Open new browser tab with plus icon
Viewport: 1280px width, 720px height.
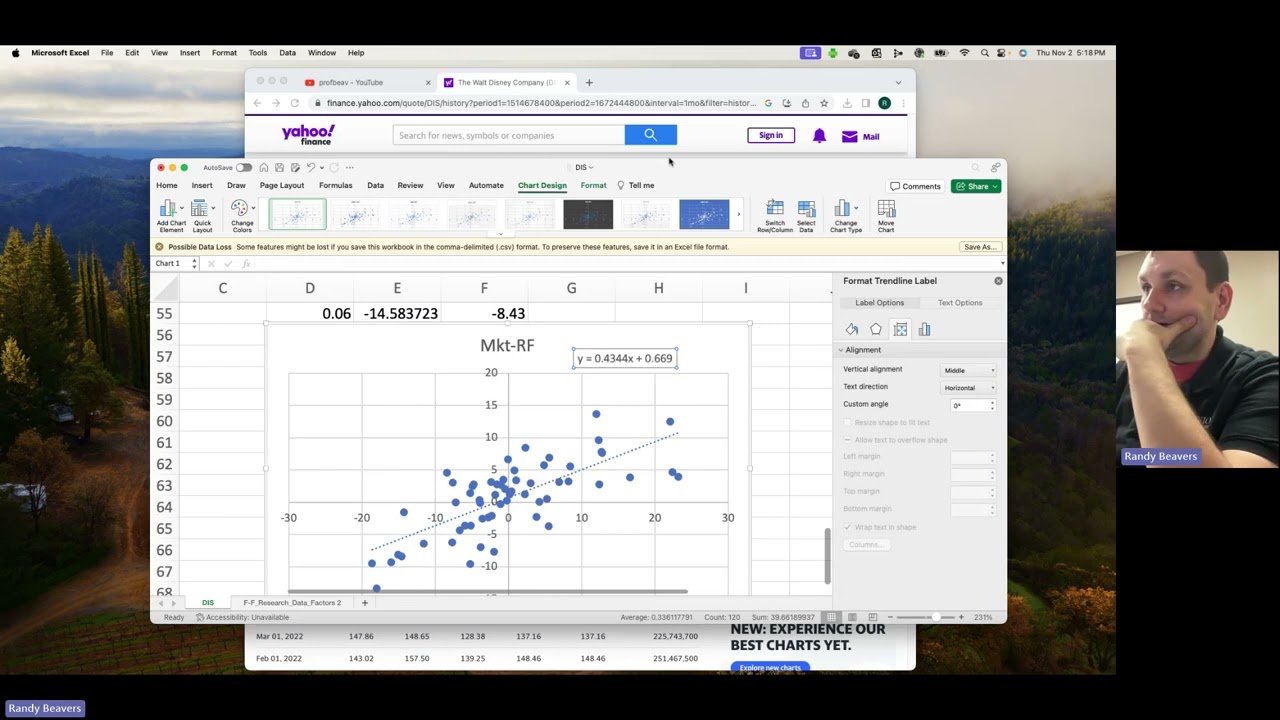(x=589, y=82)
